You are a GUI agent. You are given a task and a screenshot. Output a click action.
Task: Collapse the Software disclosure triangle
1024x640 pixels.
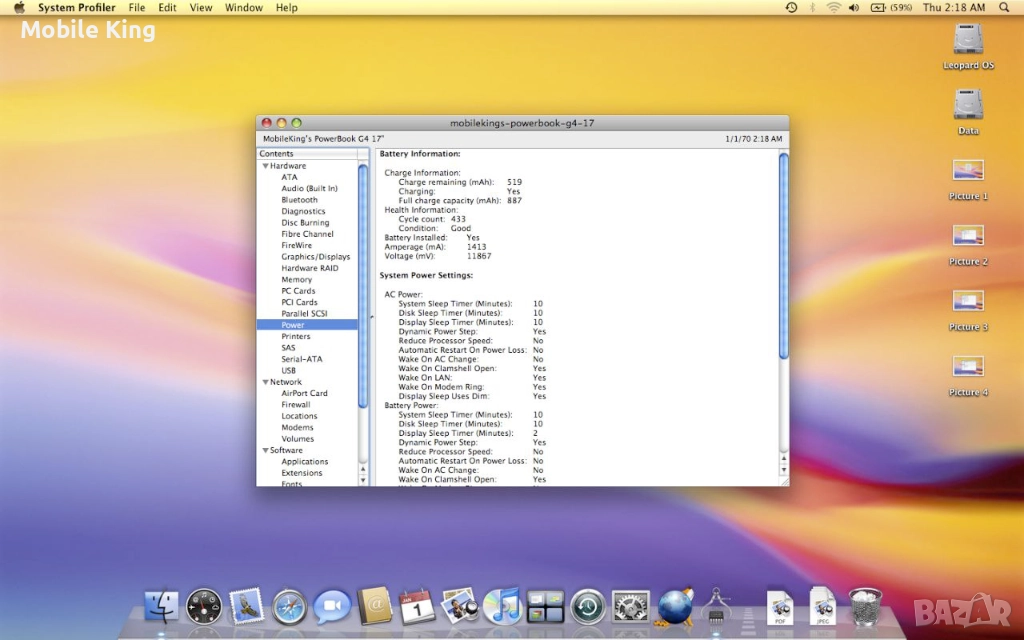pyautogui.click(x=265, y=451)
